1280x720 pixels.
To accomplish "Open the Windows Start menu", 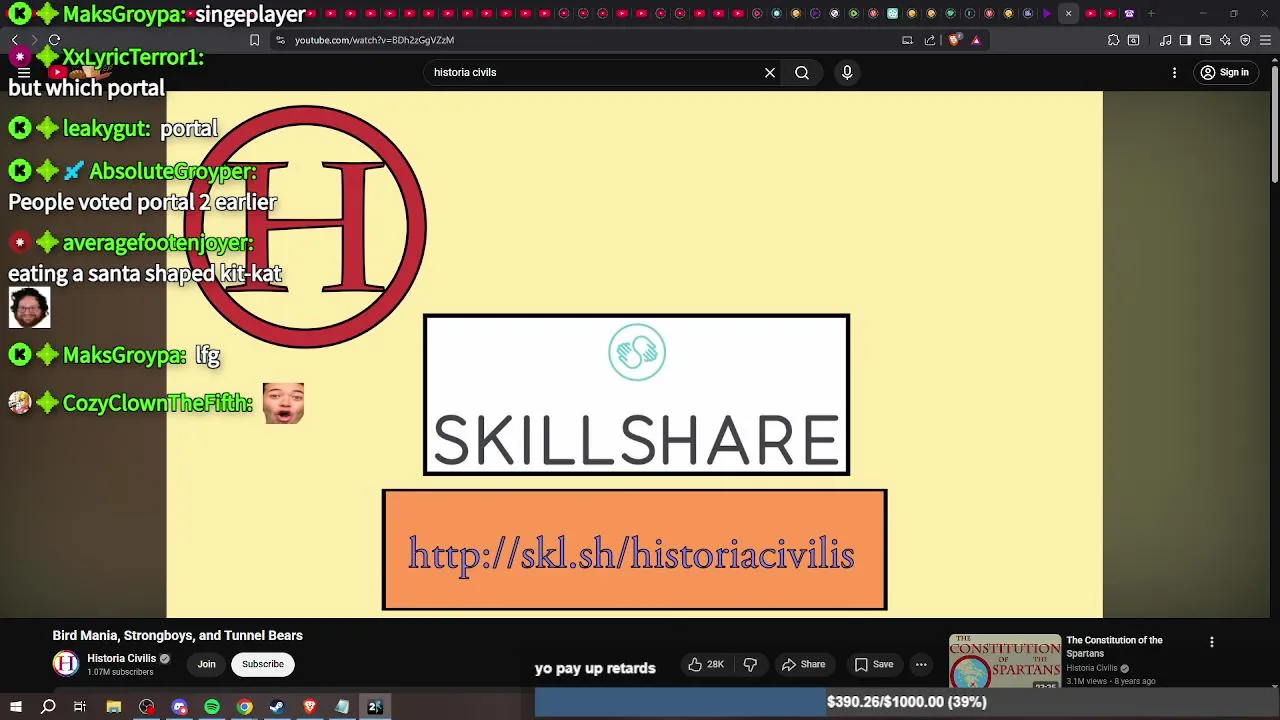I will [16, 707].
